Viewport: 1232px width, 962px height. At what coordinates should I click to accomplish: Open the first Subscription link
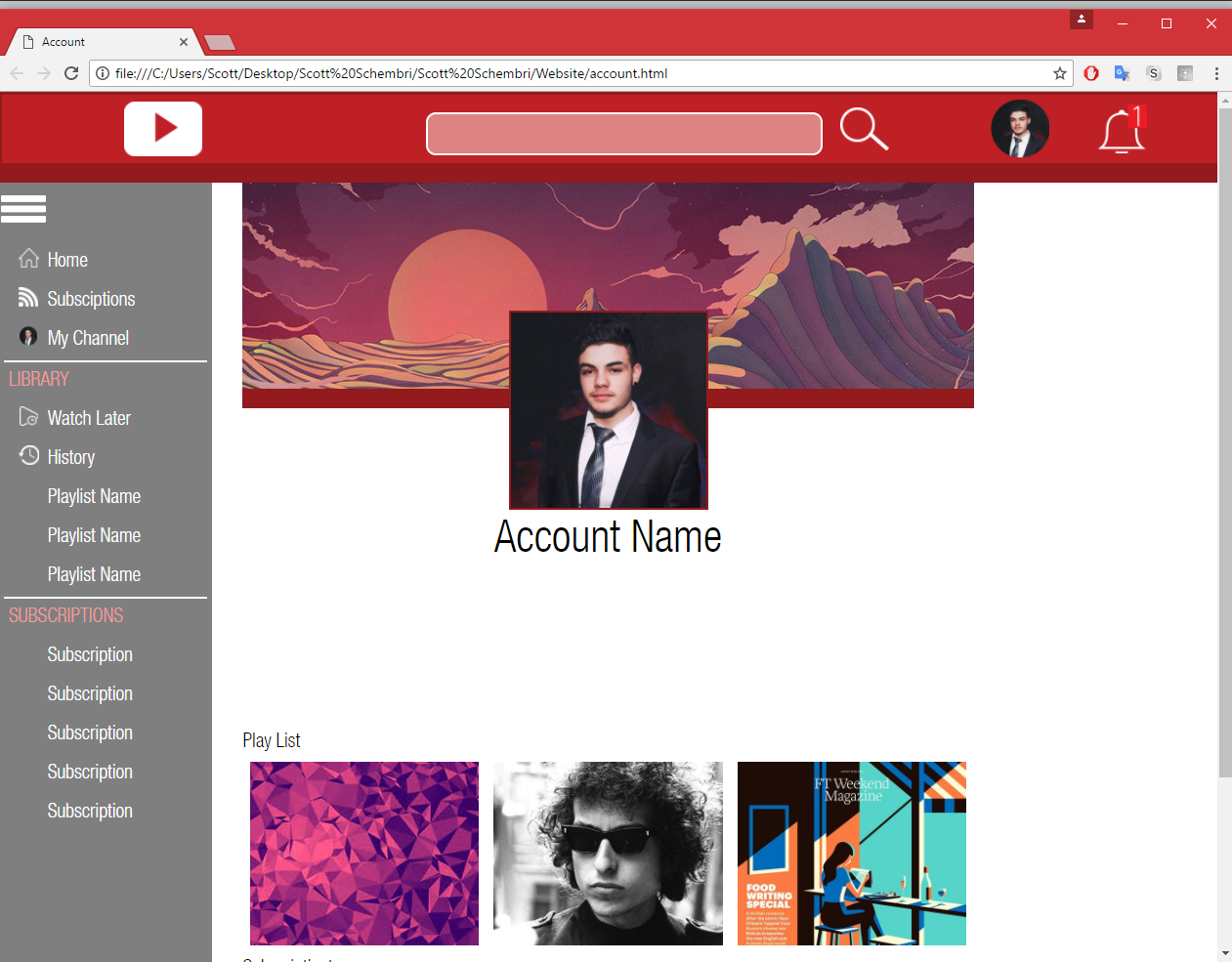[x=90, y=654]
